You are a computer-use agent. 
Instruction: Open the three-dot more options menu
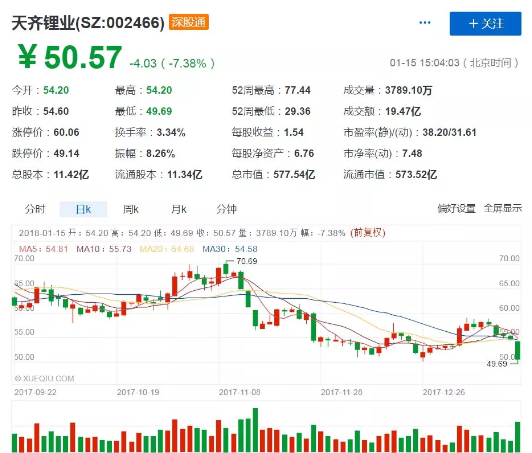425,23
